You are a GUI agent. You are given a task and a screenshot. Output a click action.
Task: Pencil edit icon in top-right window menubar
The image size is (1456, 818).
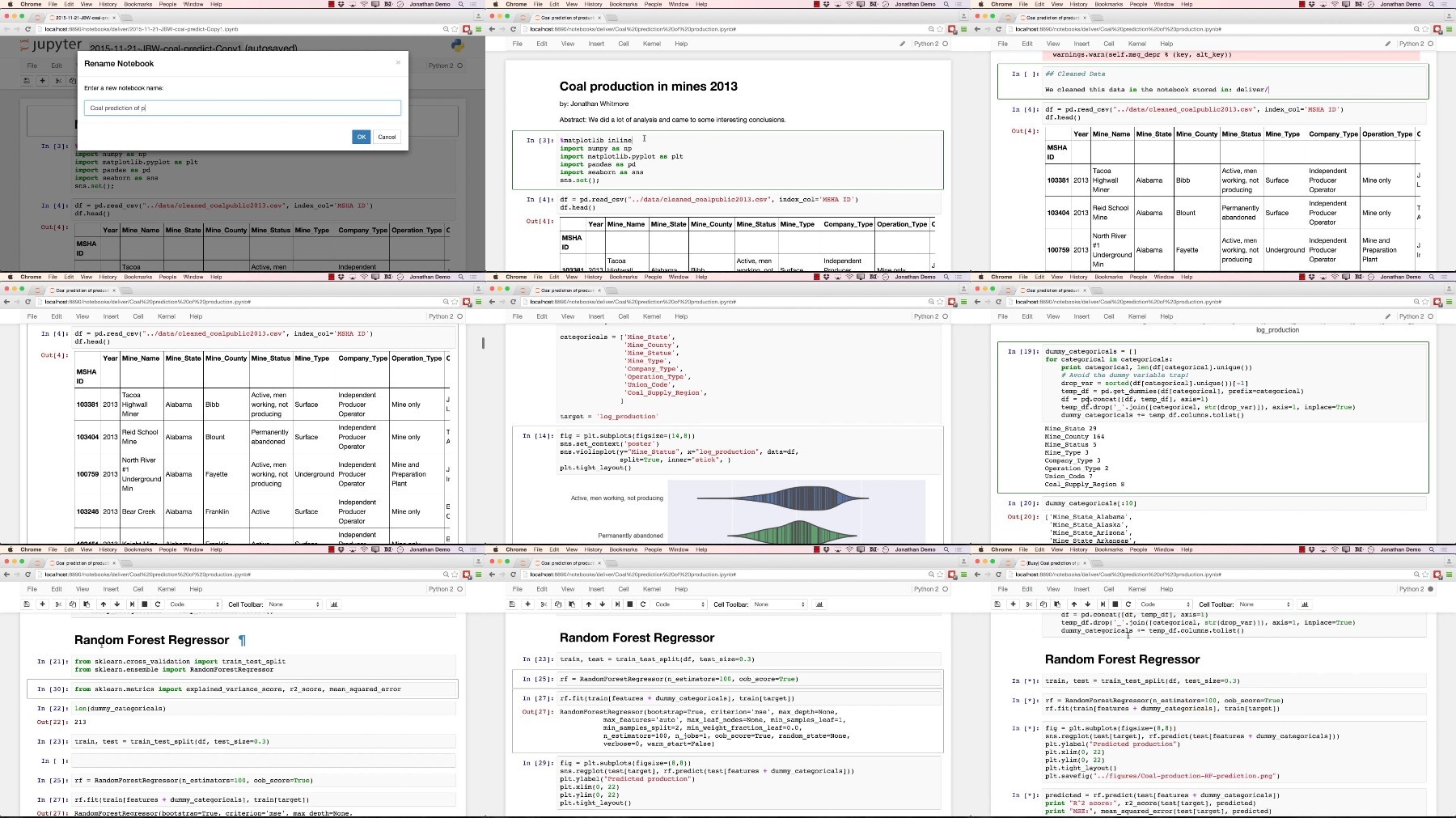point(1387,44)
